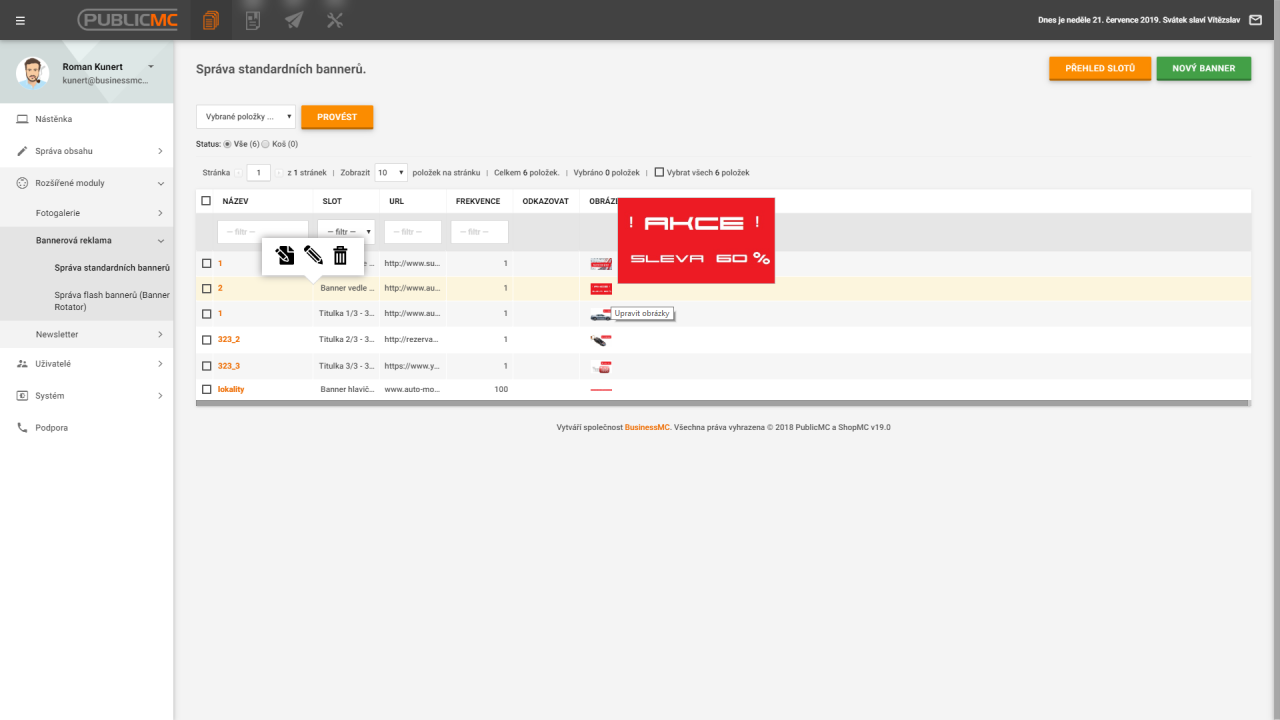Open the 323_3 banner image thumbnail
Screen dimensions: 1280x720
(x=601, y=366)
